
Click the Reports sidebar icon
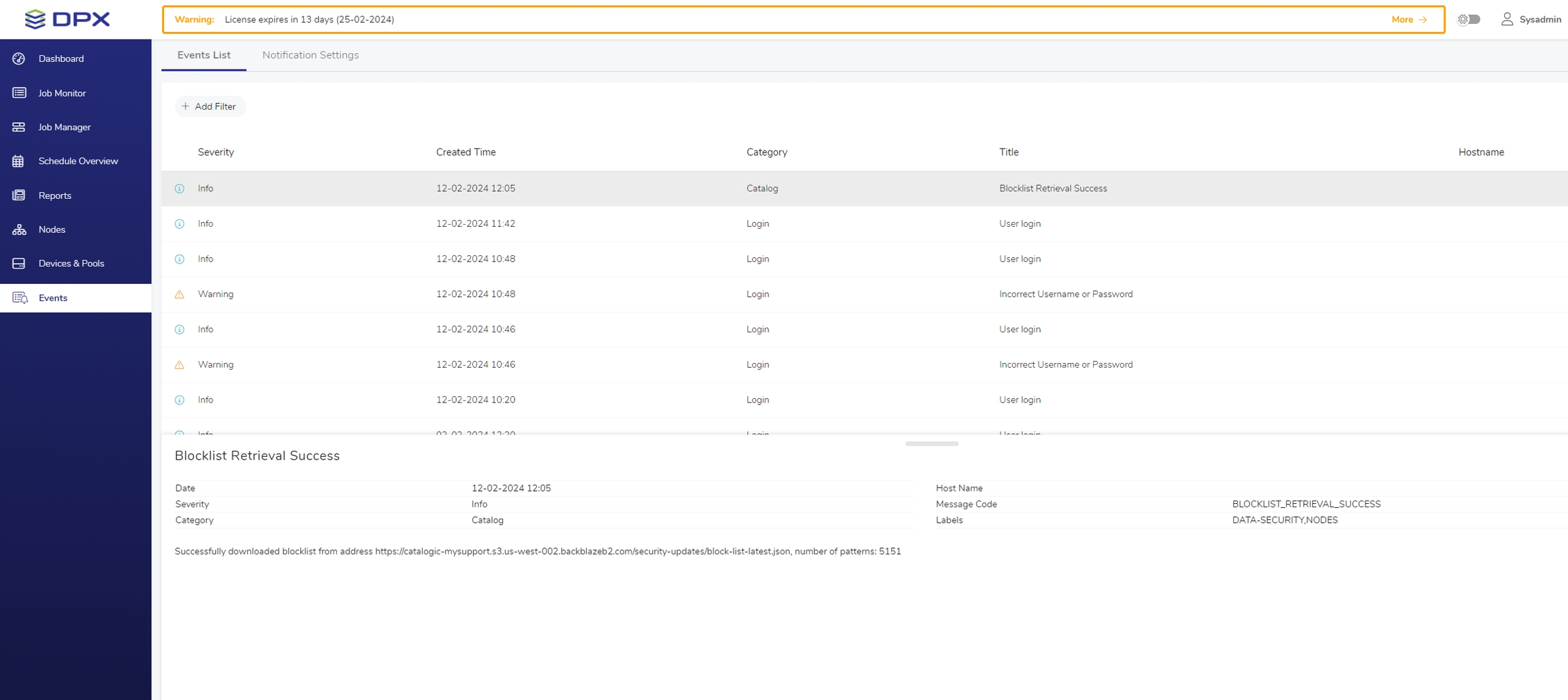point(19,195)
